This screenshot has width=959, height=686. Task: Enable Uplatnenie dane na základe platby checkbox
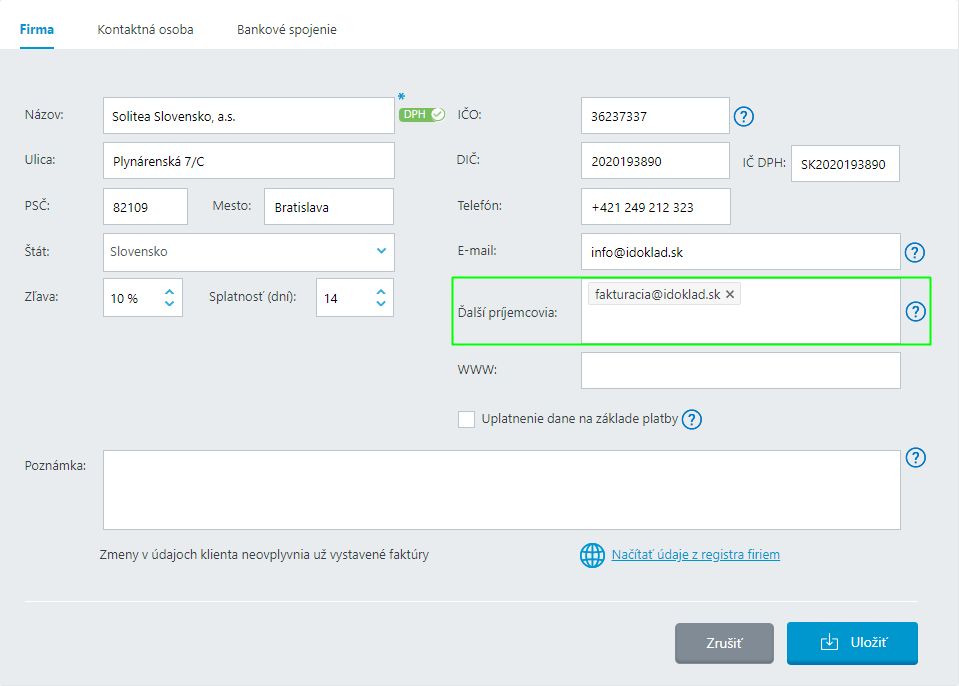coord(466,419)
